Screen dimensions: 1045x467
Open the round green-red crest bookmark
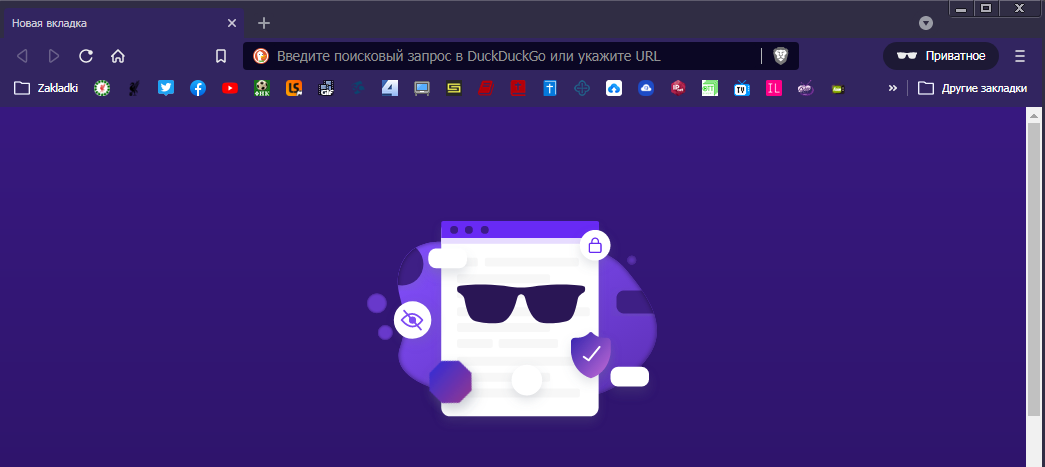pos(102,88)
